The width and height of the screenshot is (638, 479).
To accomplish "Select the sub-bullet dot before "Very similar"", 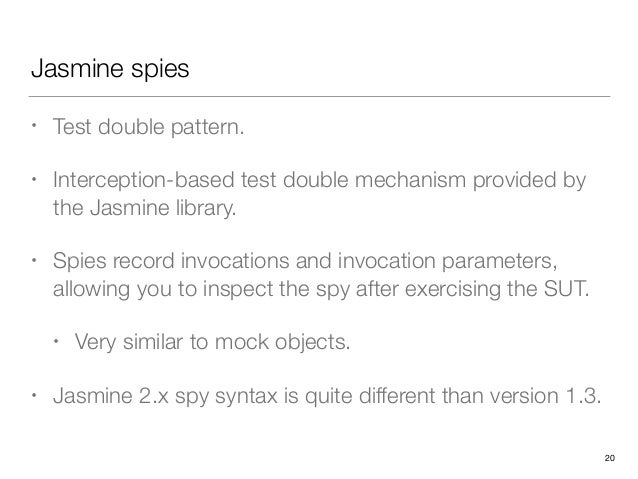I will (56, 341).
